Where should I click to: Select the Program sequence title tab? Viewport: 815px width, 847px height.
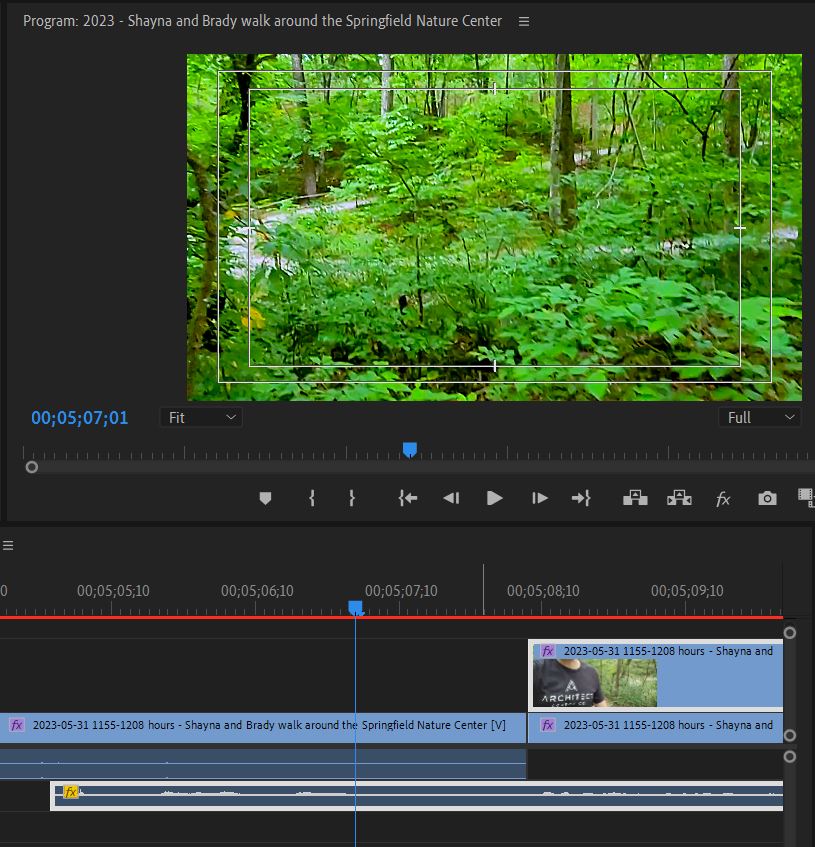[262, 21]
